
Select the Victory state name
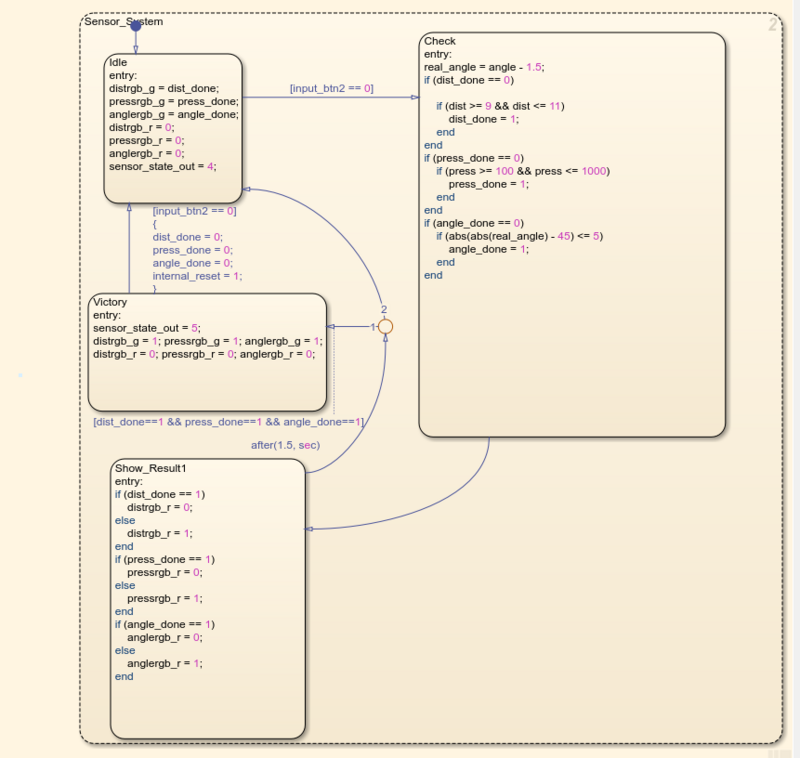[x=110, y=301]
